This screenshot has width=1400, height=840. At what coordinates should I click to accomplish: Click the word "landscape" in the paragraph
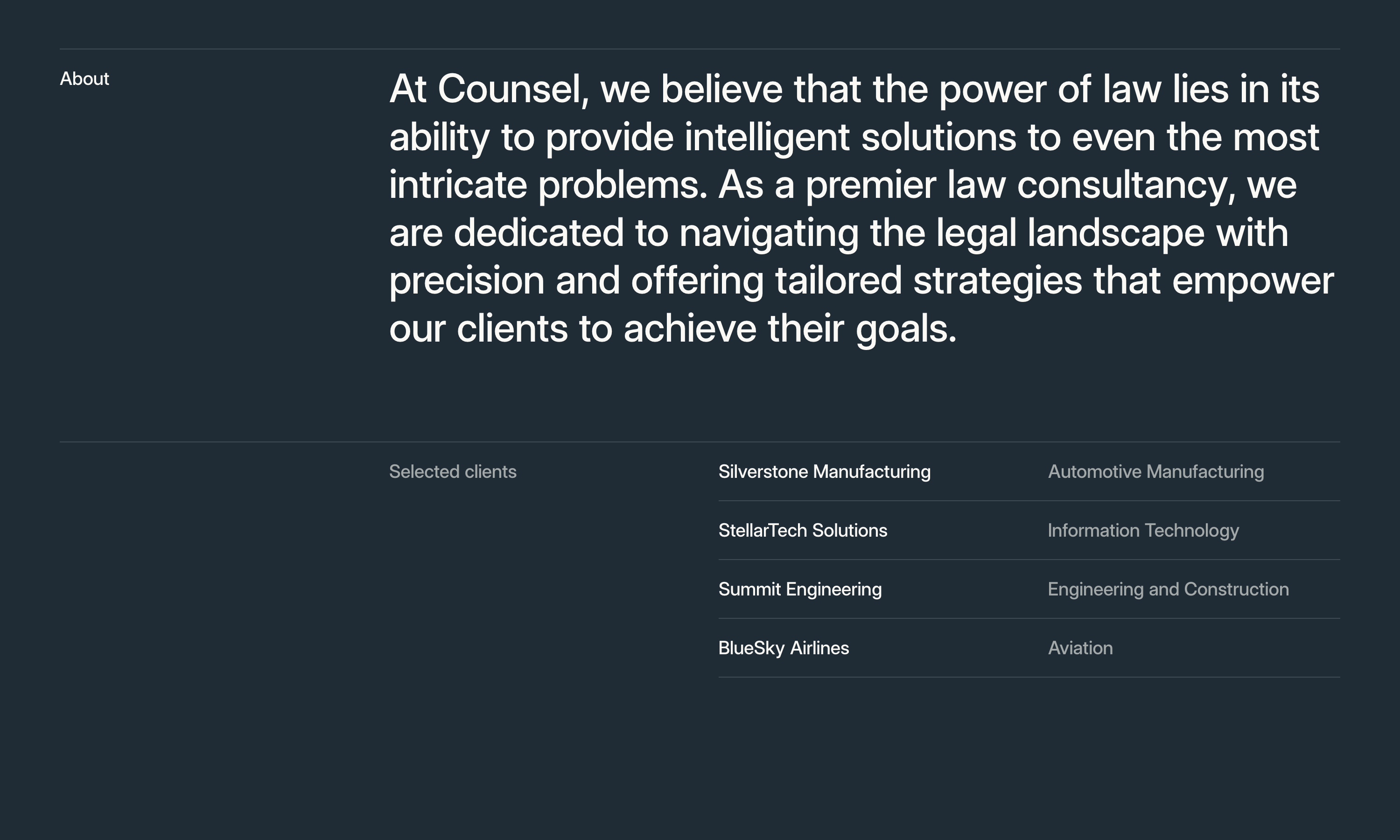(1115, 234)
